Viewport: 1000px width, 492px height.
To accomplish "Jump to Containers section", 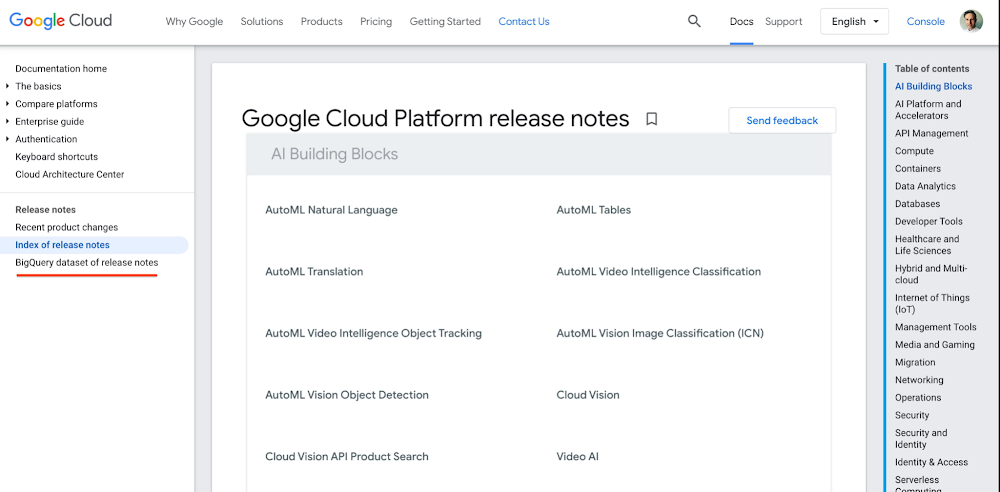I will (x=918, y=169).
